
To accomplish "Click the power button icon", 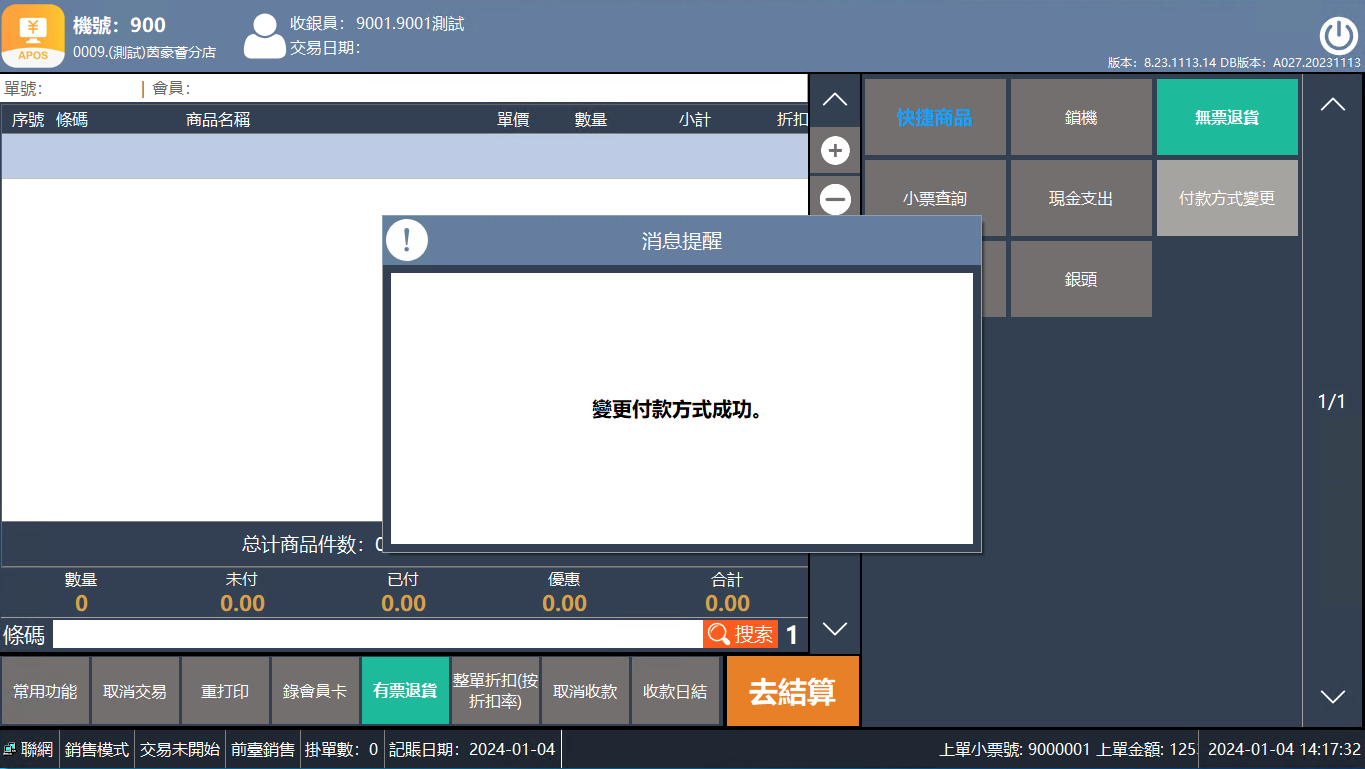I will coord(1338,36).
